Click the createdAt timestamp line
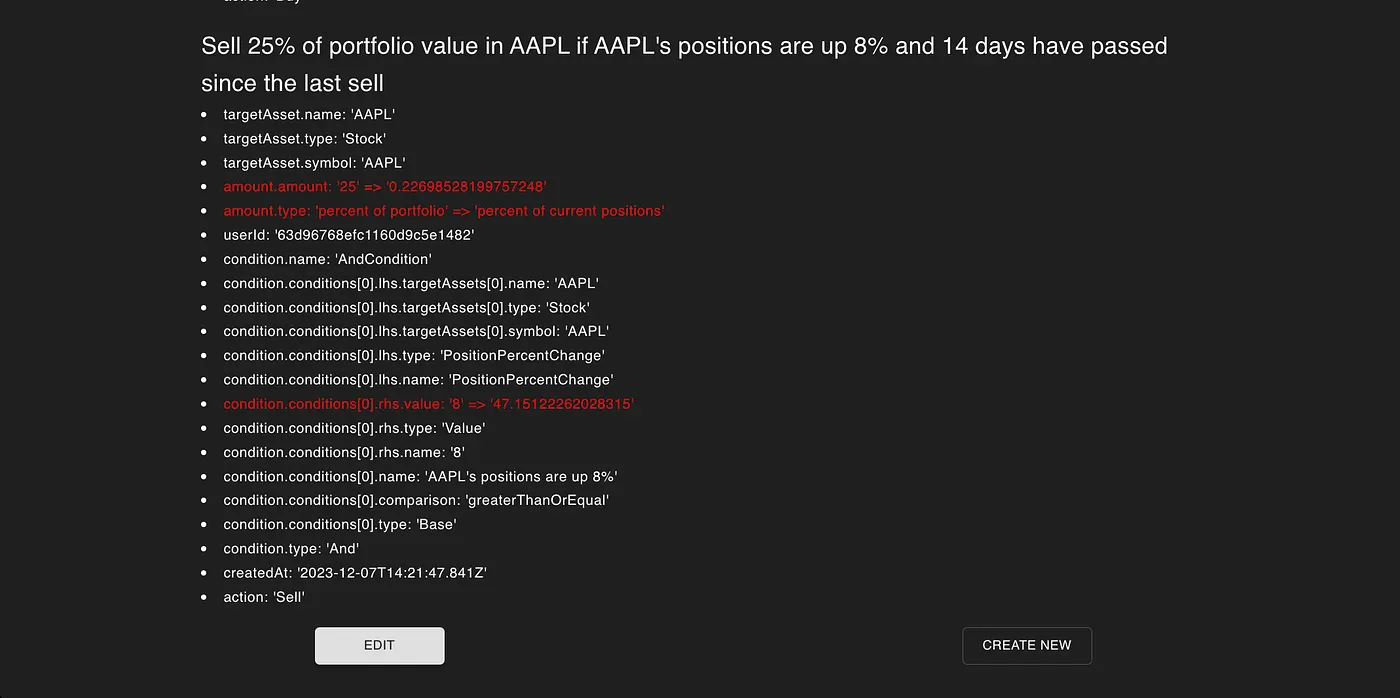Viewport: 1400px width, 698px height. pos(355,573)
